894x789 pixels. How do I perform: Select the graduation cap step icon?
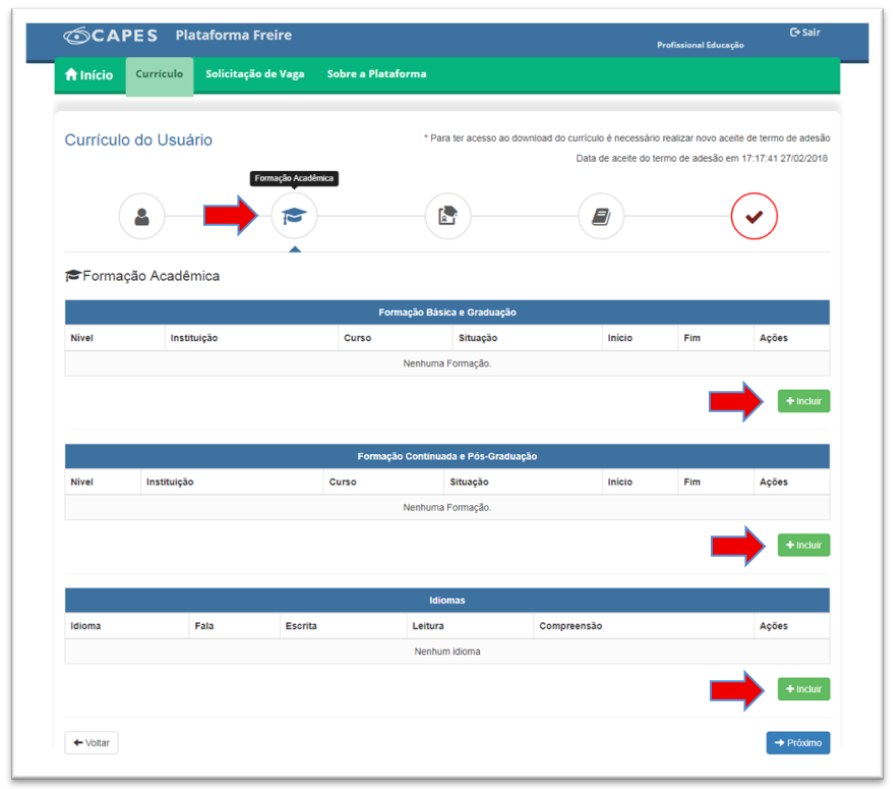294,216
